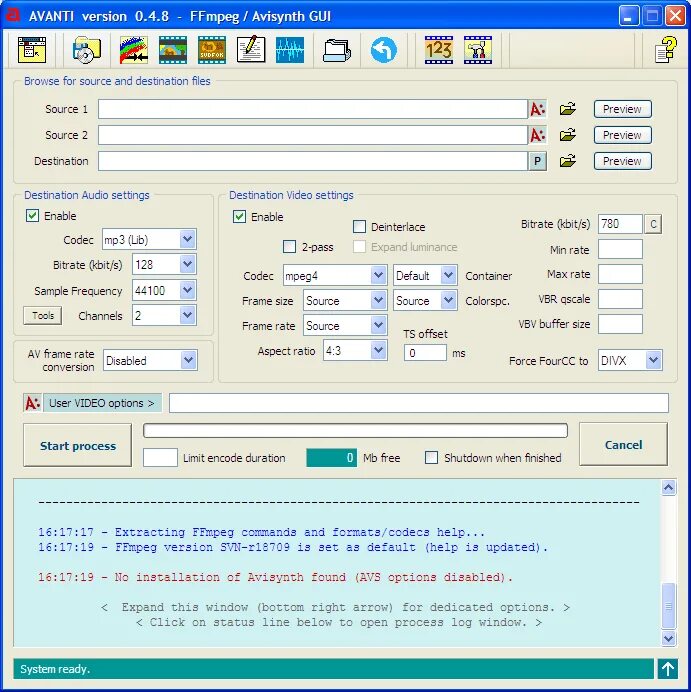This screenshot has width=691, height=692.
Task: Click the log panel scrollbar thumb
Action: [668, 606]
